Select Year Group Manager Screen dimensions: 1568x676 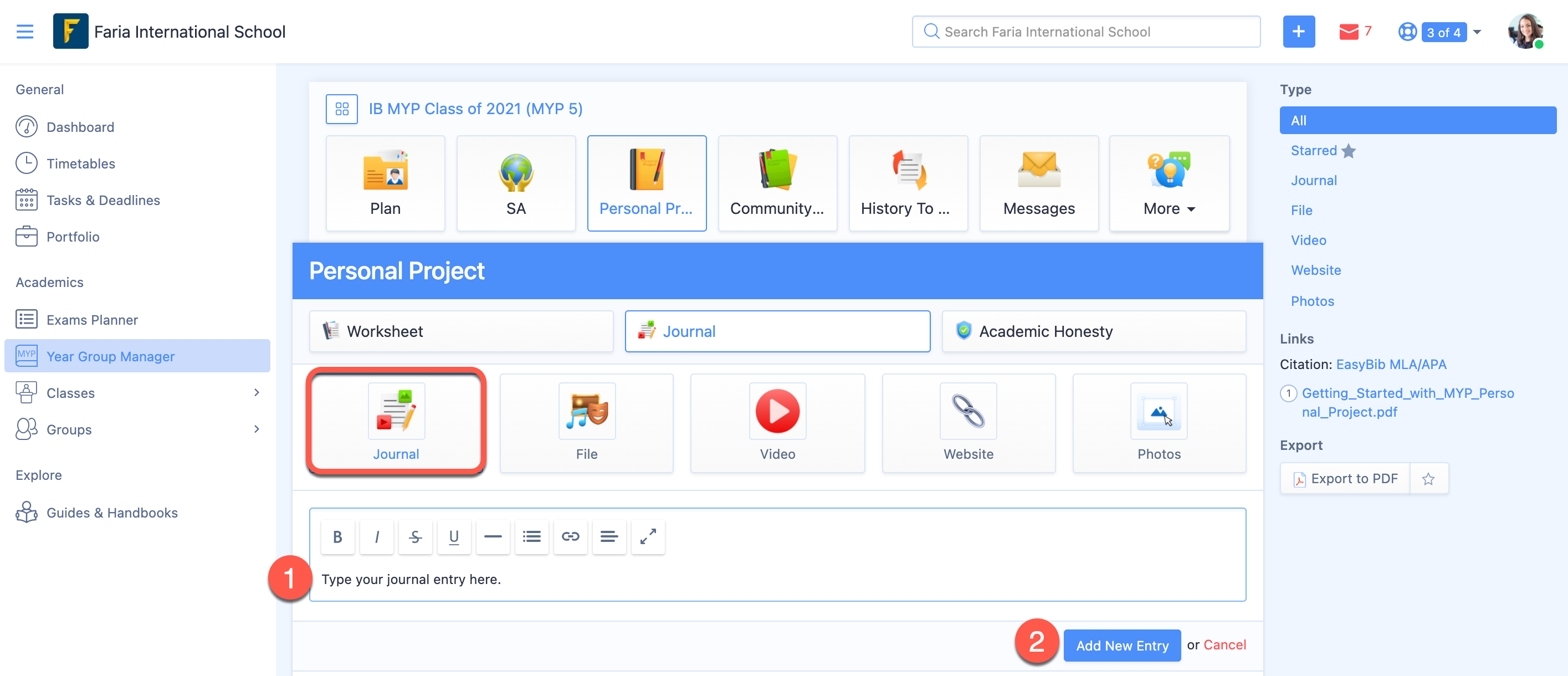137,356
